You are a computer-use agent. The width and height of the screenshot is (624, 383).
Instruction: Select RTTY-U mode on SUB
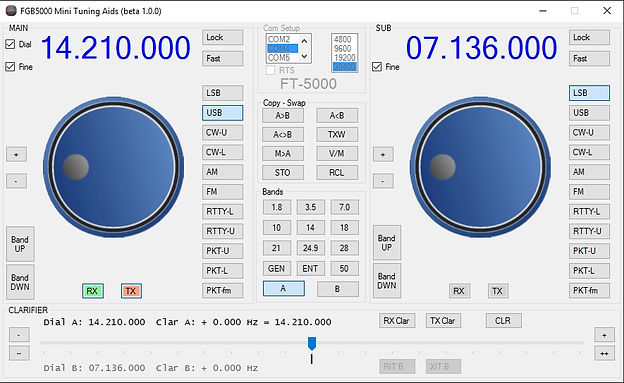point(589,231)
